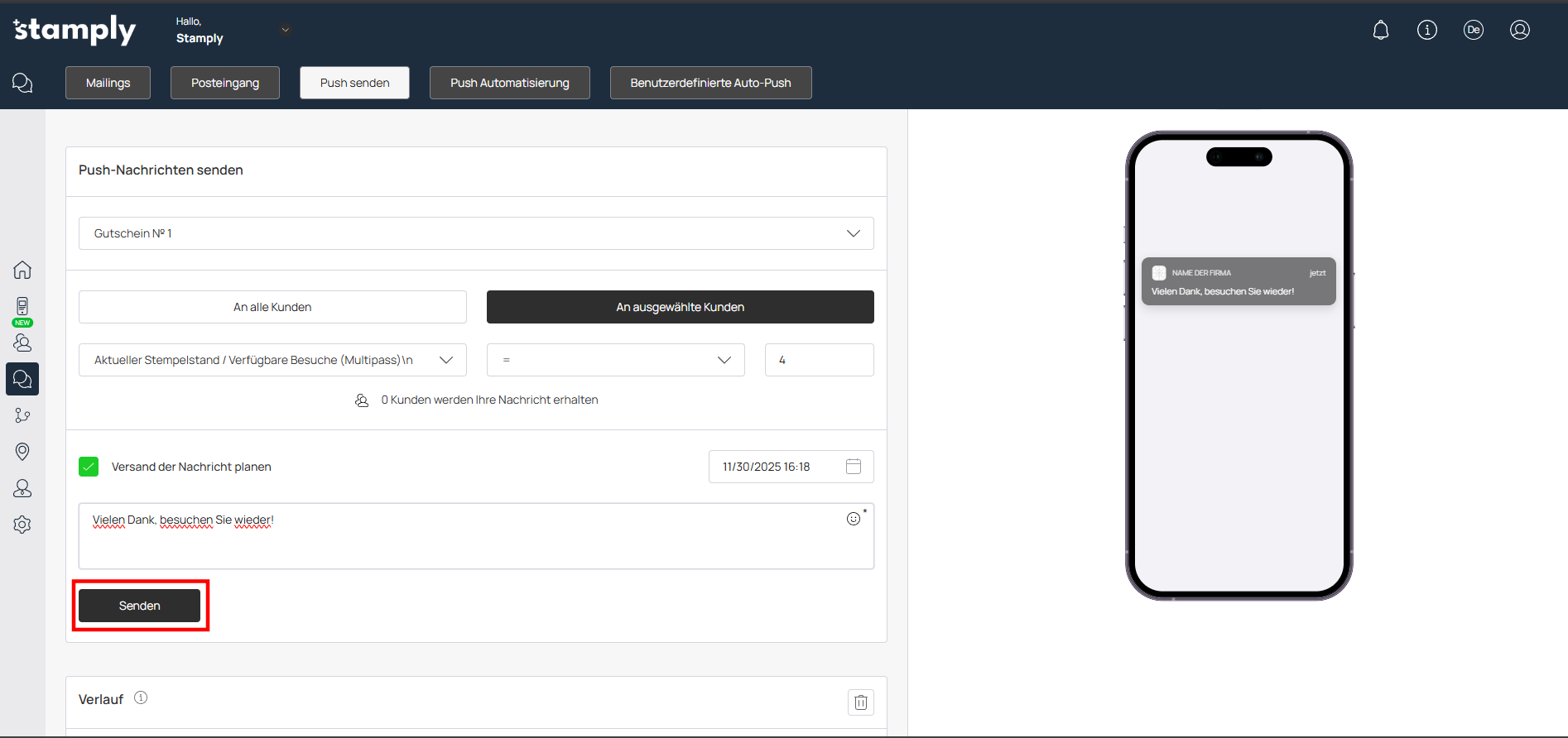Image resolution: width=1568 pixels, height=738 pixels.
Task: Expand the Gutschein № 1 dropdown
Action: point(476,233)
